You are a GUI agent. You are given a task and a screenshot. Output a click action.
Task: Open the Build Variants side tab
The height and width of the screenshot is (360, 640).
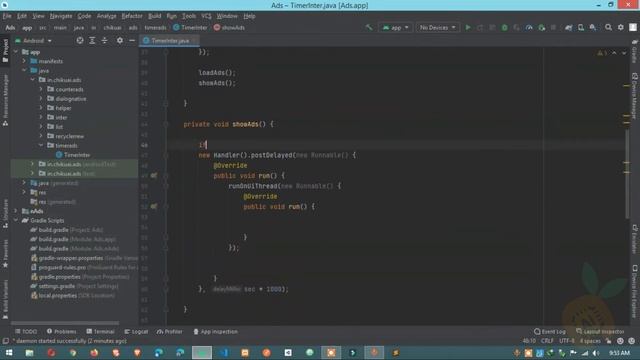pyautogui.click(x=5, y=299)
